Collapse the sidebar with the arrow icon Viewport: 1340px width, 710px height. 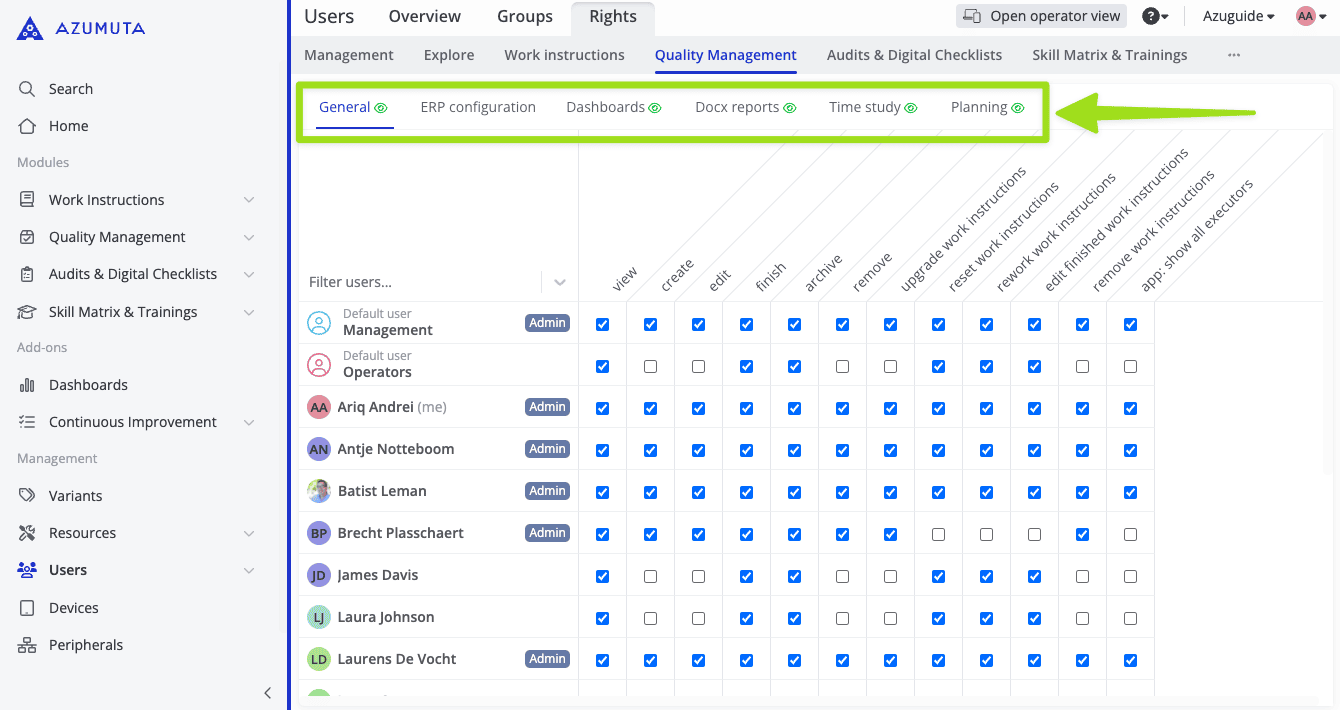click(267, 693)
